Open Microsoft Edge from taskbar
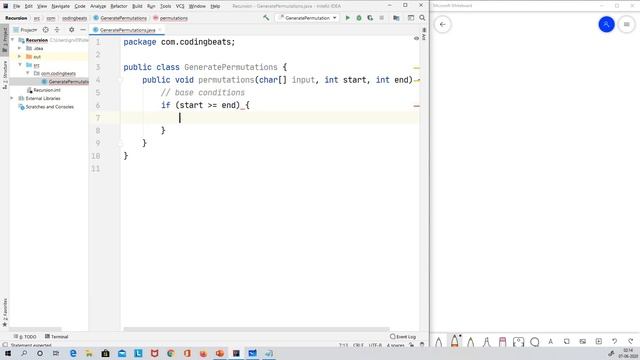Viewport: 640px width, 360px height. (73, 353)
